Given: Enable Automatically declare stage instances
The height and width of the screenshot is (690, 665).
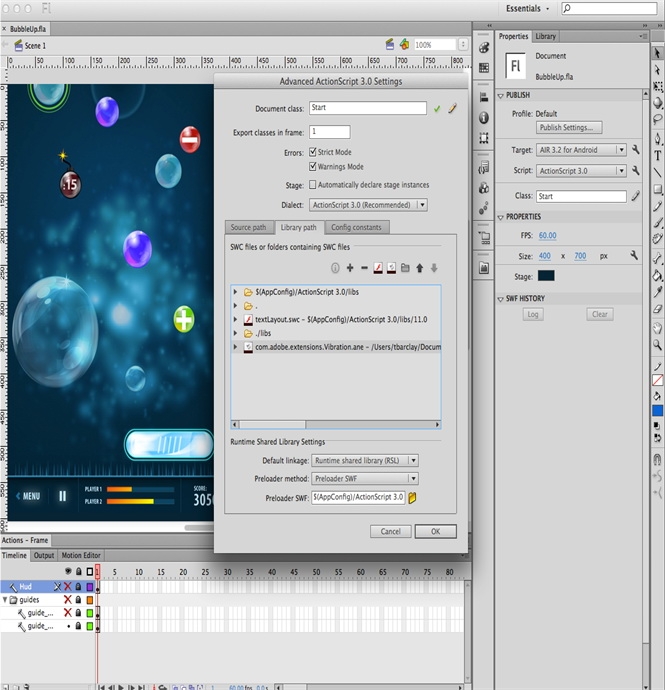Looking at the screenshot, I should coord(313,185).
